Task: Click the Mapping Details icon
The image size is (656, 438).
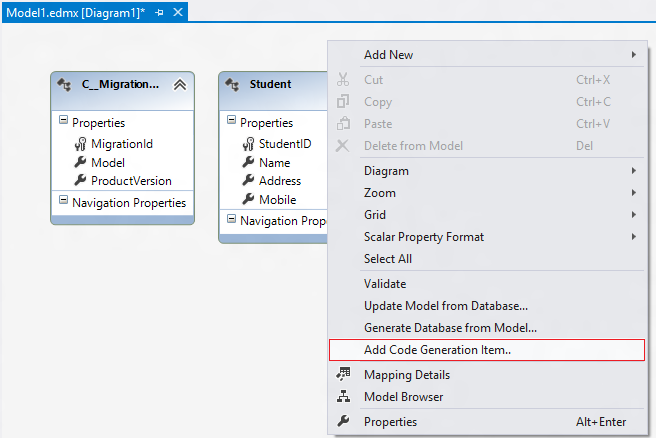Action: tap(343, 375)
